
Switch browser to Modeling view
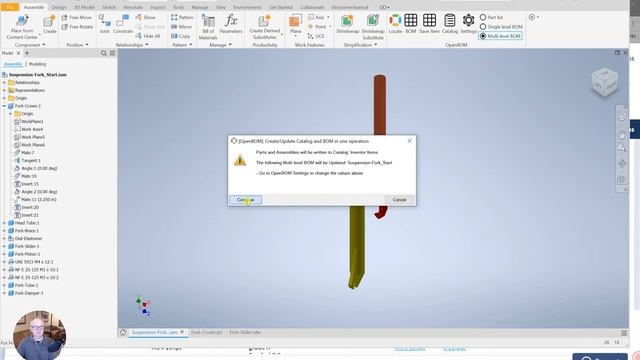click(37, 64)
